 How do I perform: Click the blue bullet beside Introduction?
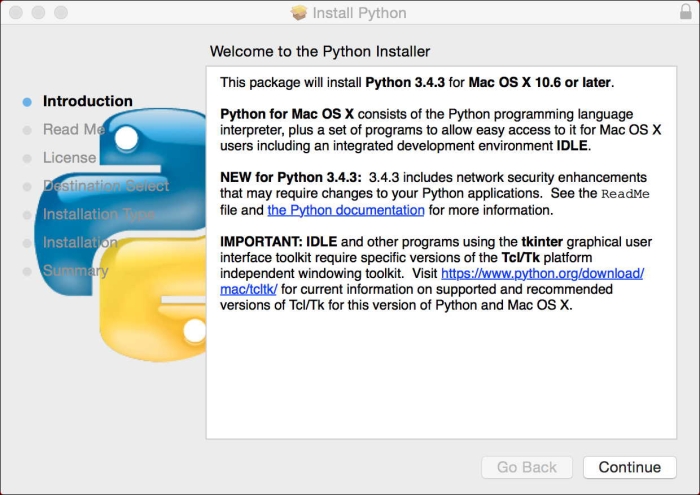coord(27,102)
